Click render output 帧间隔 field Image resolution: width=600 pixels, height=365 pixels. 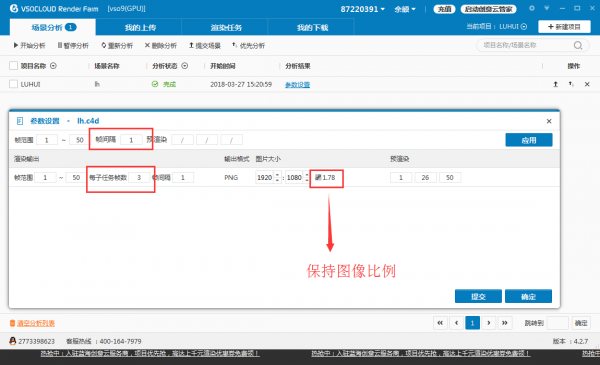click(183, 178)
